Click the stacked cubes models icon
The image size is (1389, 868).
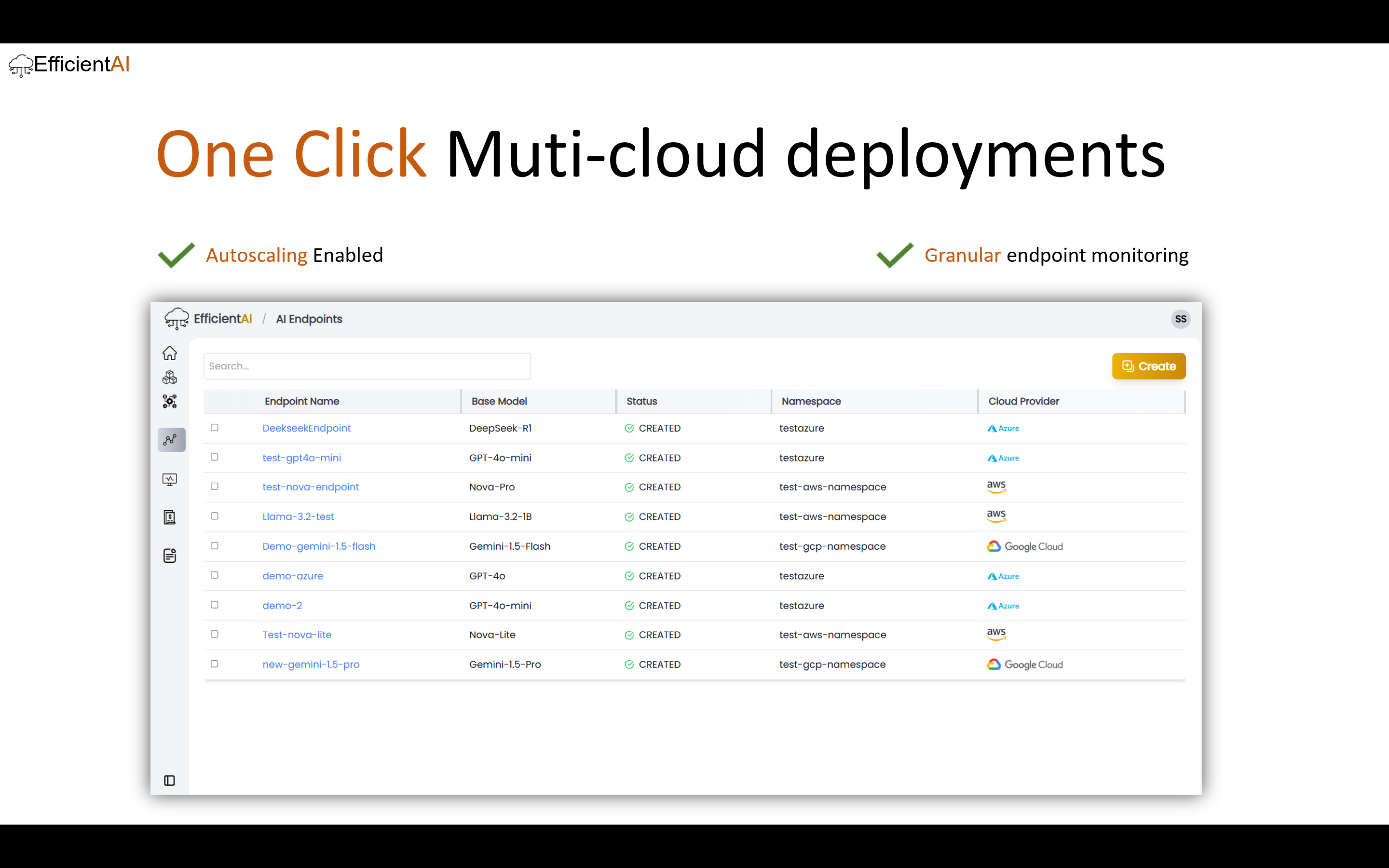169,377
